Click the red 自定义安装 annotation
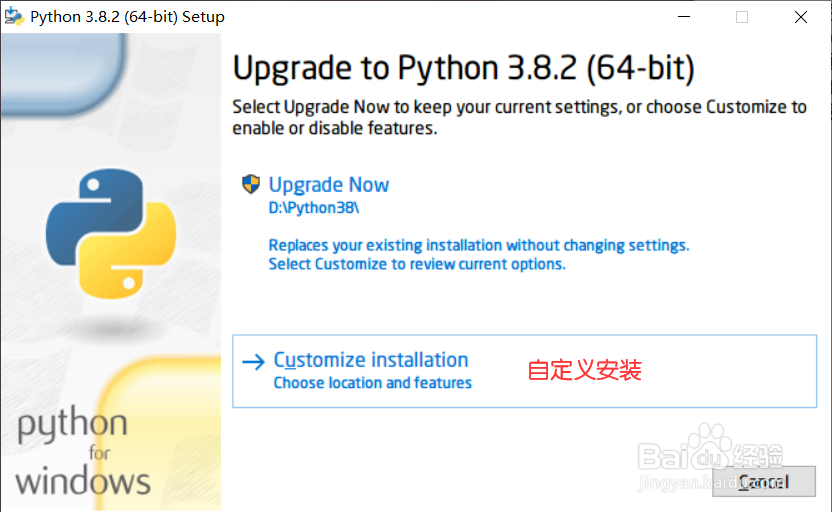Image resolution: width=832 pixels, height=512 pixels. coord(584,370)
